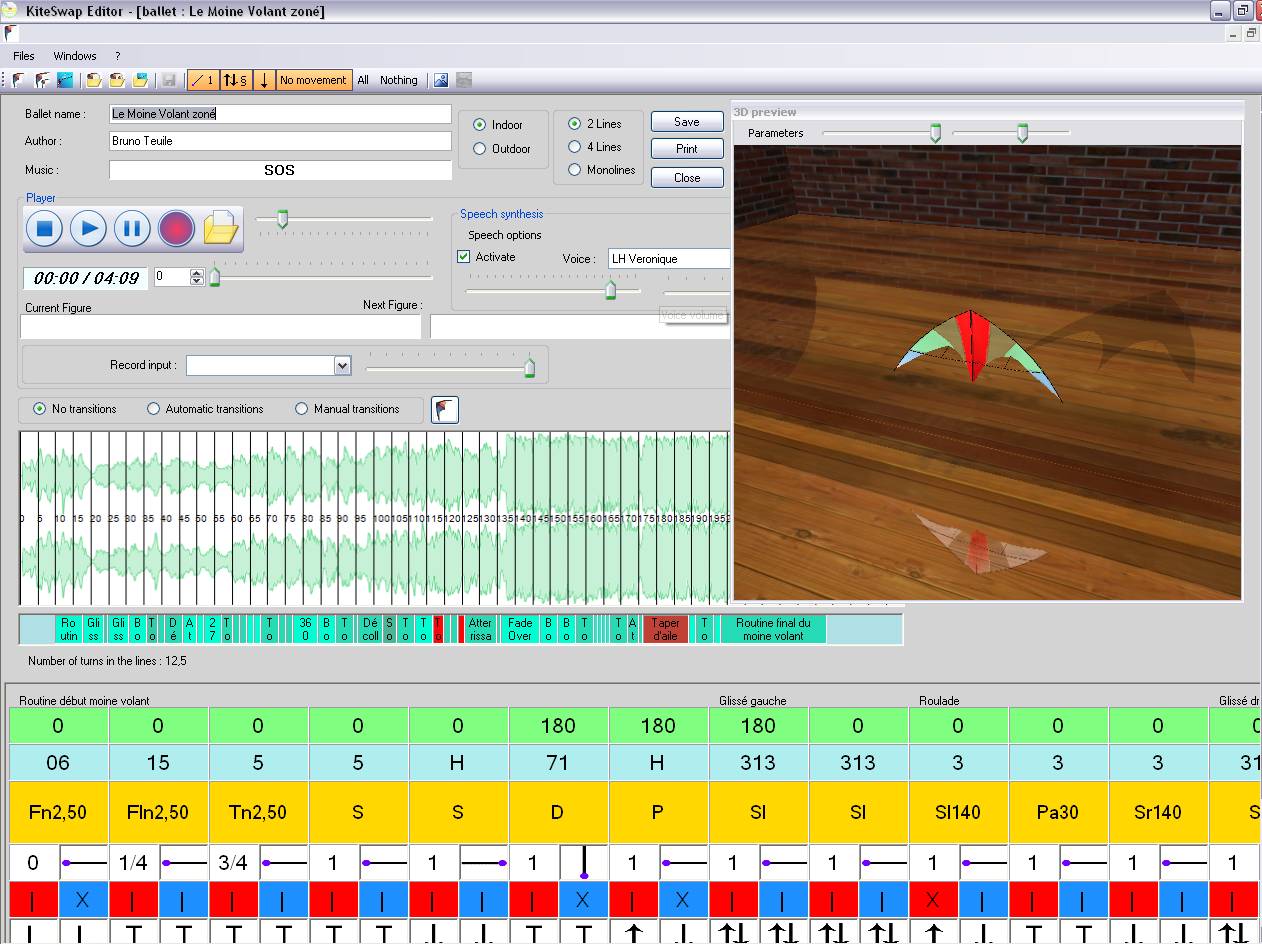Click the first kite icon in the toolbar

click(19, 80)
